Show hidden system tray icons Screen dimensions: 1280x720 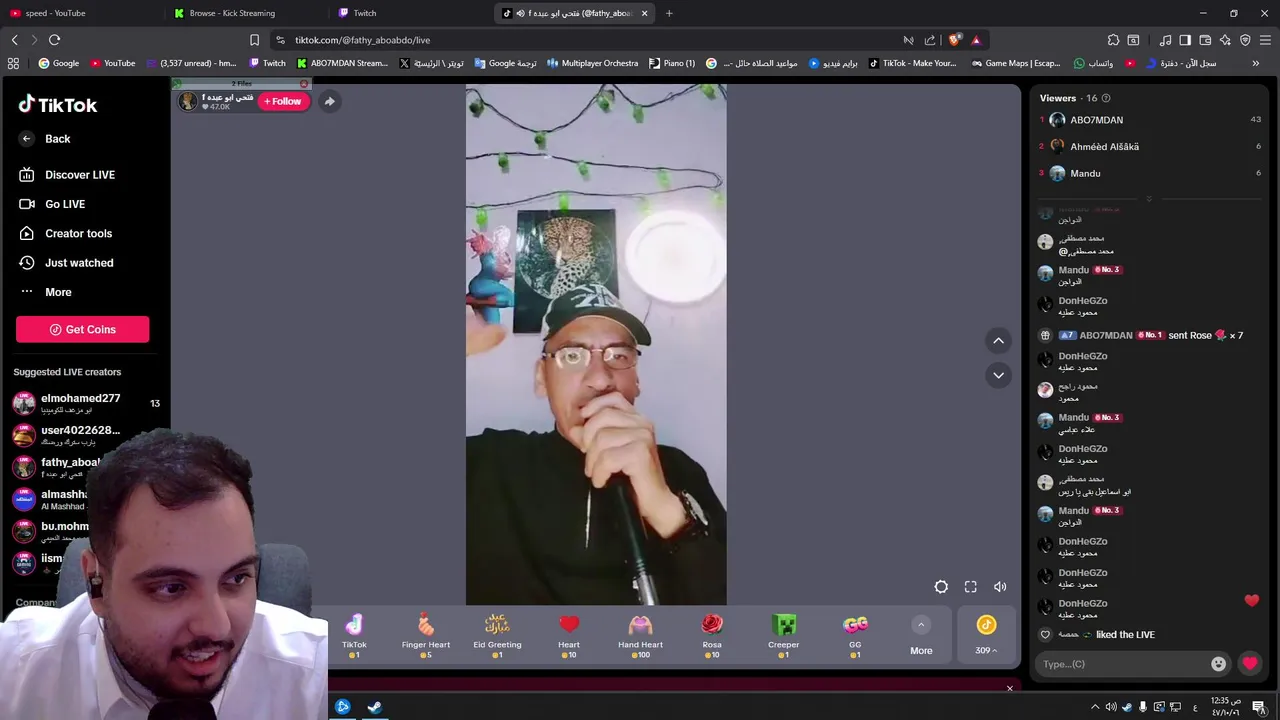point(1095,707)
